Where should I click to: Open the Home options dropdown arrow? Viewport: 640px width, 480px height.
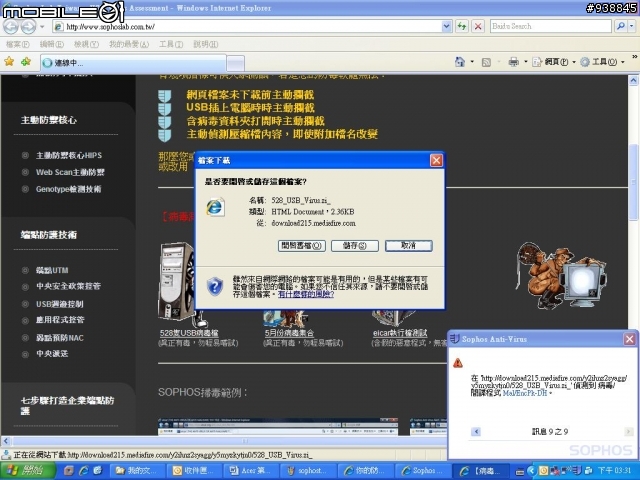(472, 62)
